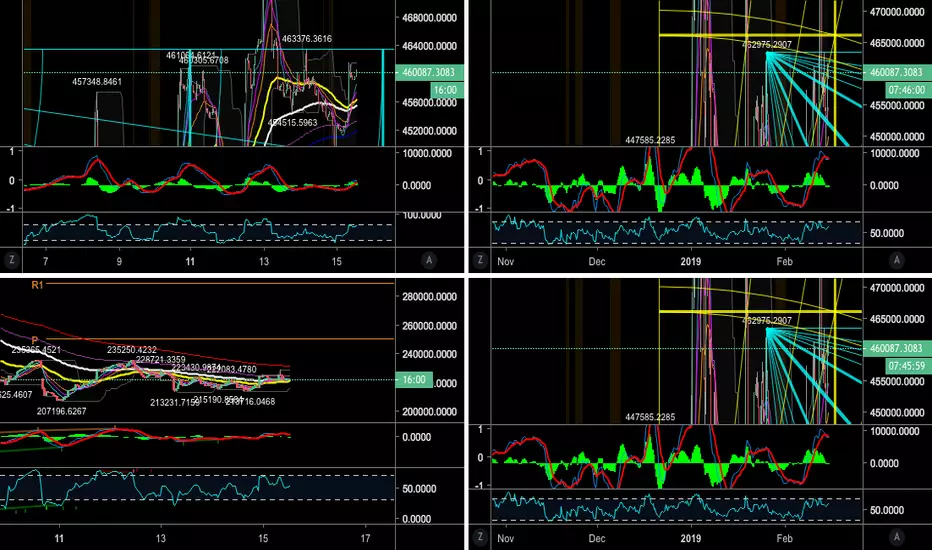932x550 pixels.
Task: Click the 10000.0000 indicator value in the top-left chart
Action: click(x=427, y=153)
